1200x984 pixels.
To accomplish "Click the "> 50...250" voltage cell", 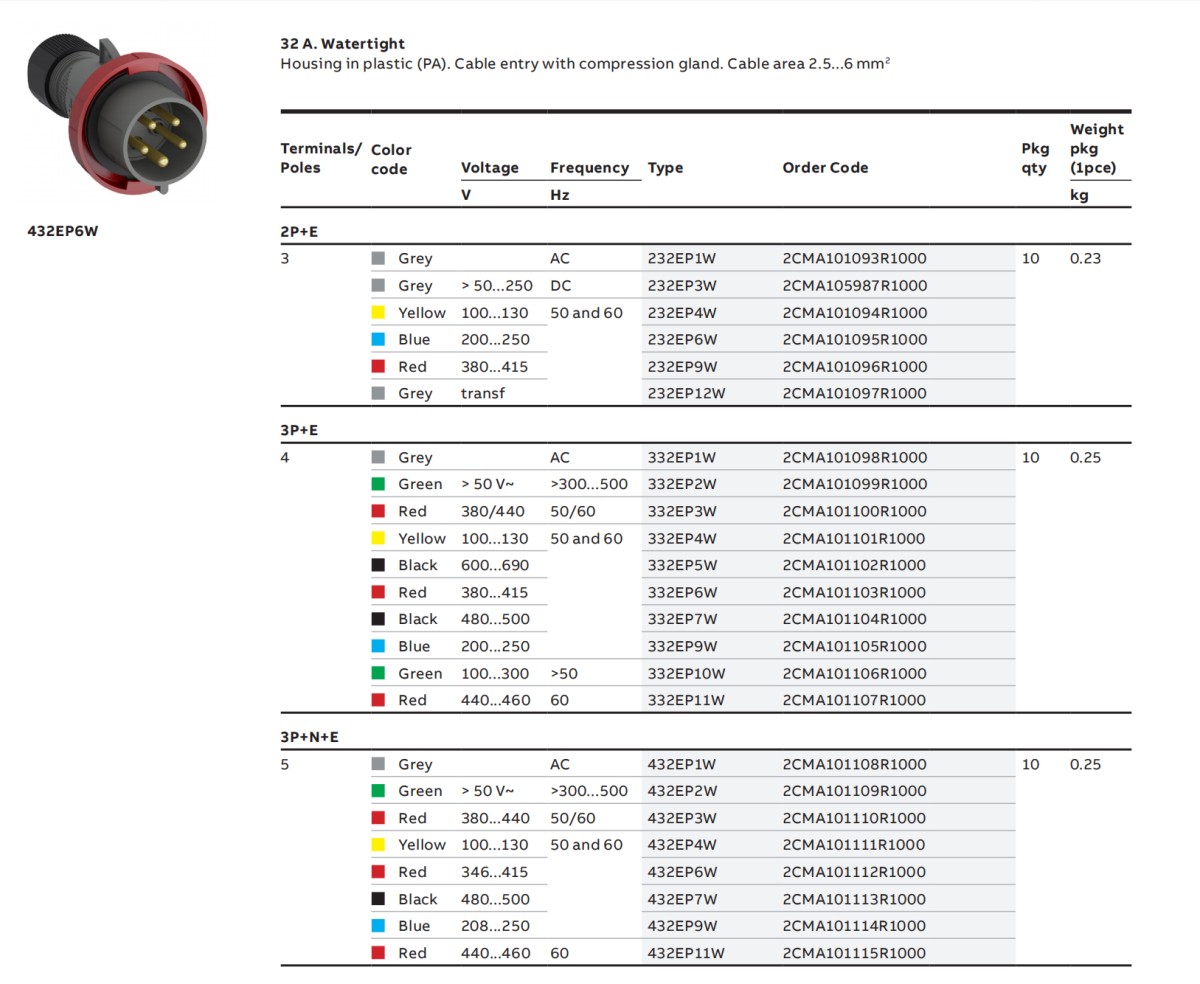I will point(497,285).
